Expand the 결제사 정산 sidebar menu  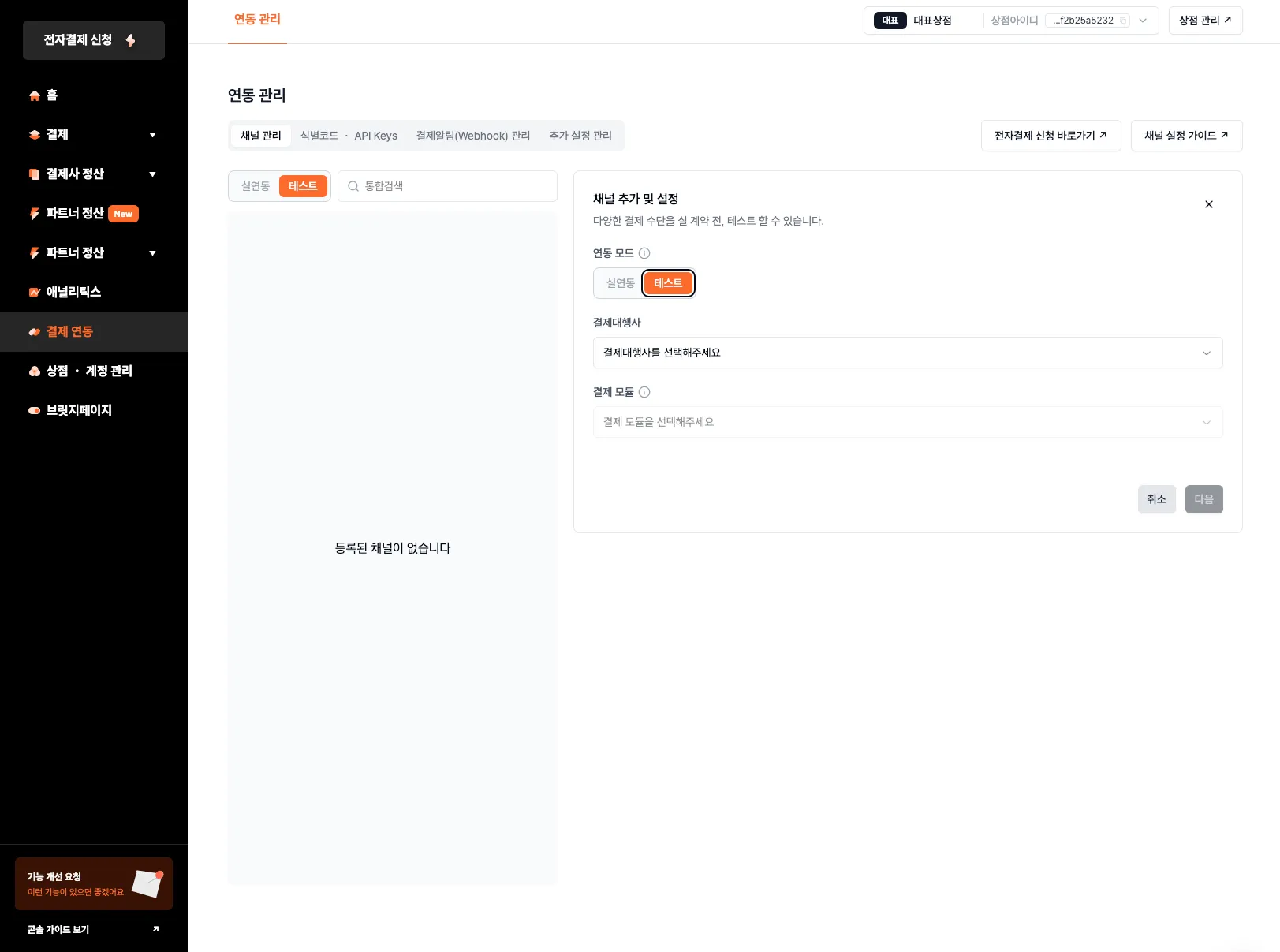(152, 174)
